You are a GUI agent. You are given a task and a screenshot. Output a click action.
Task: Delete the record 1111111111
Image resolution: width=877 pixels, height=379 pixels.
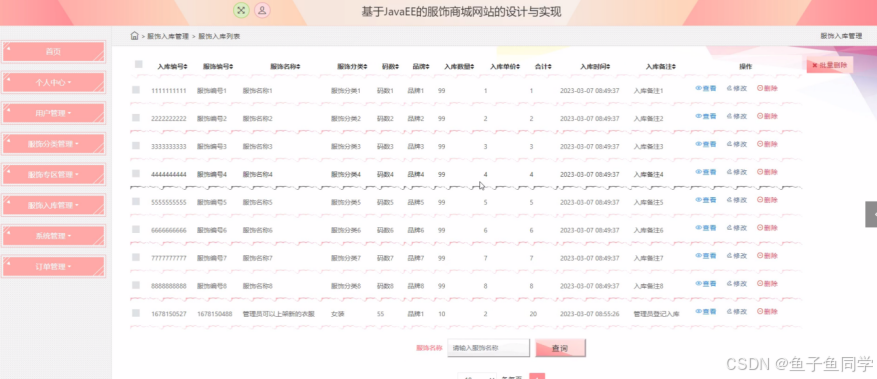[x=767, y=88]
